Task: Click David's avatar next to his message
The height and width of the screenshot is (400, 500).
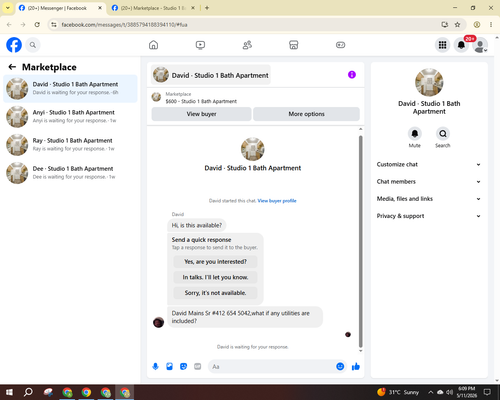Action: [x=158, y=322]
